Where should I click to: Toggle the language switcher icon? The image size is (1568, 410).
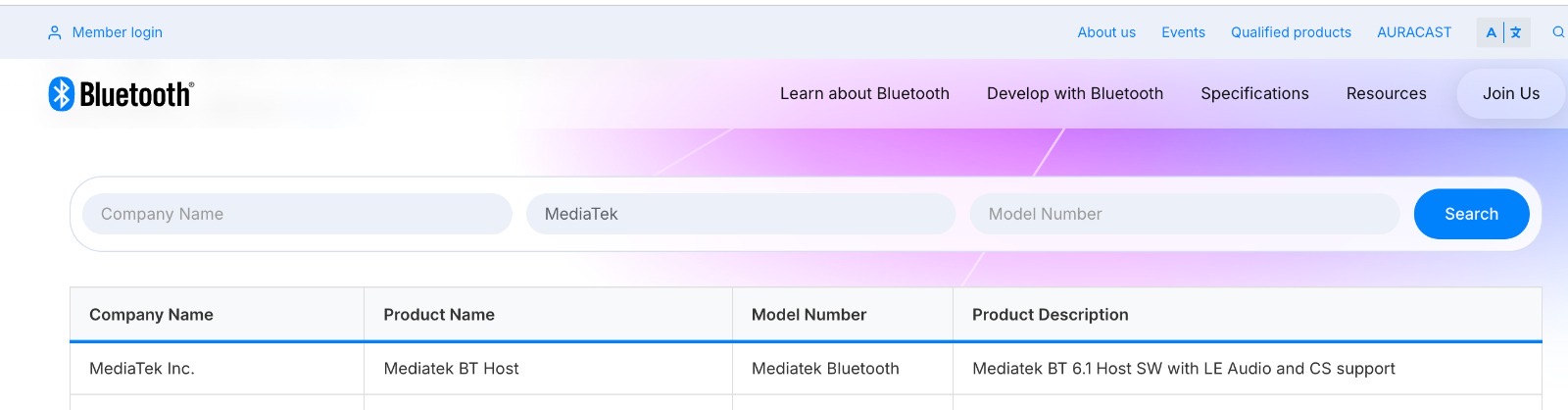click(1503, 32)
